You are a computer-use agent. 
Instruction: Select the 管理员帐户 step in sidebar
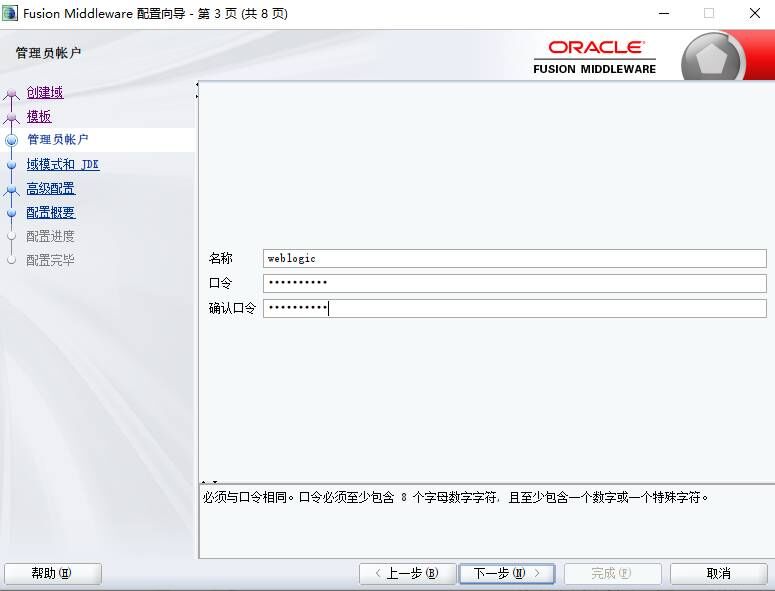pyautogui.click(x=58, y=140)
